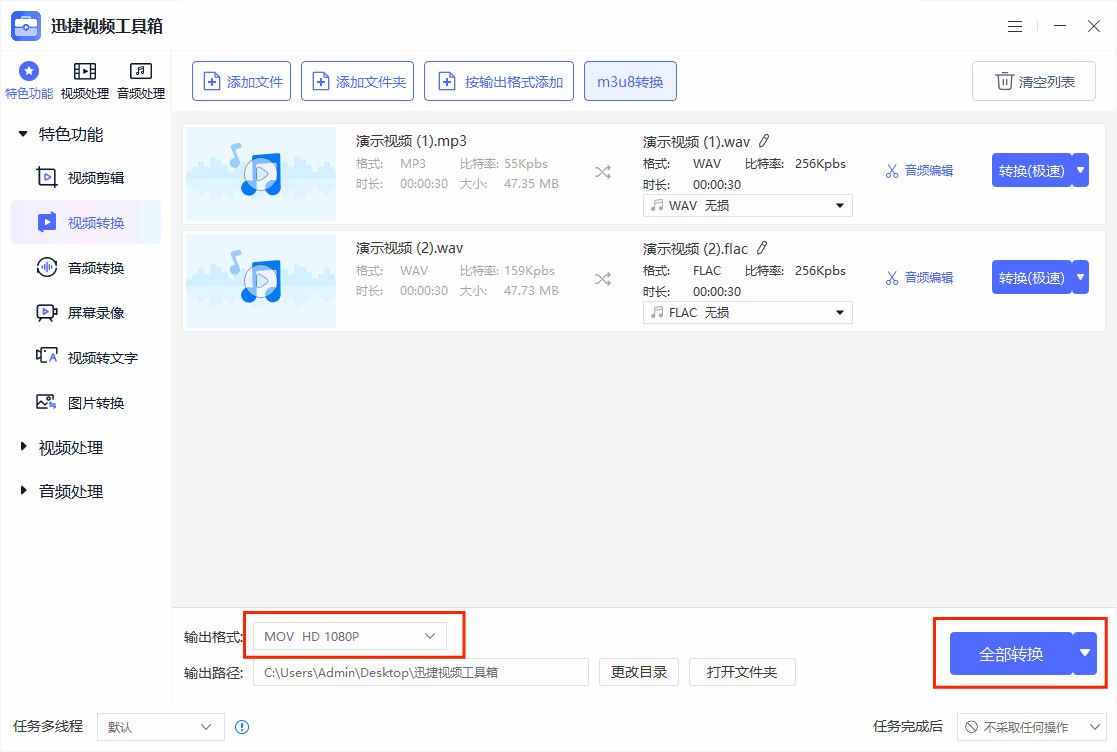
Task: Click the 更改目录 button
Action: 639,672
